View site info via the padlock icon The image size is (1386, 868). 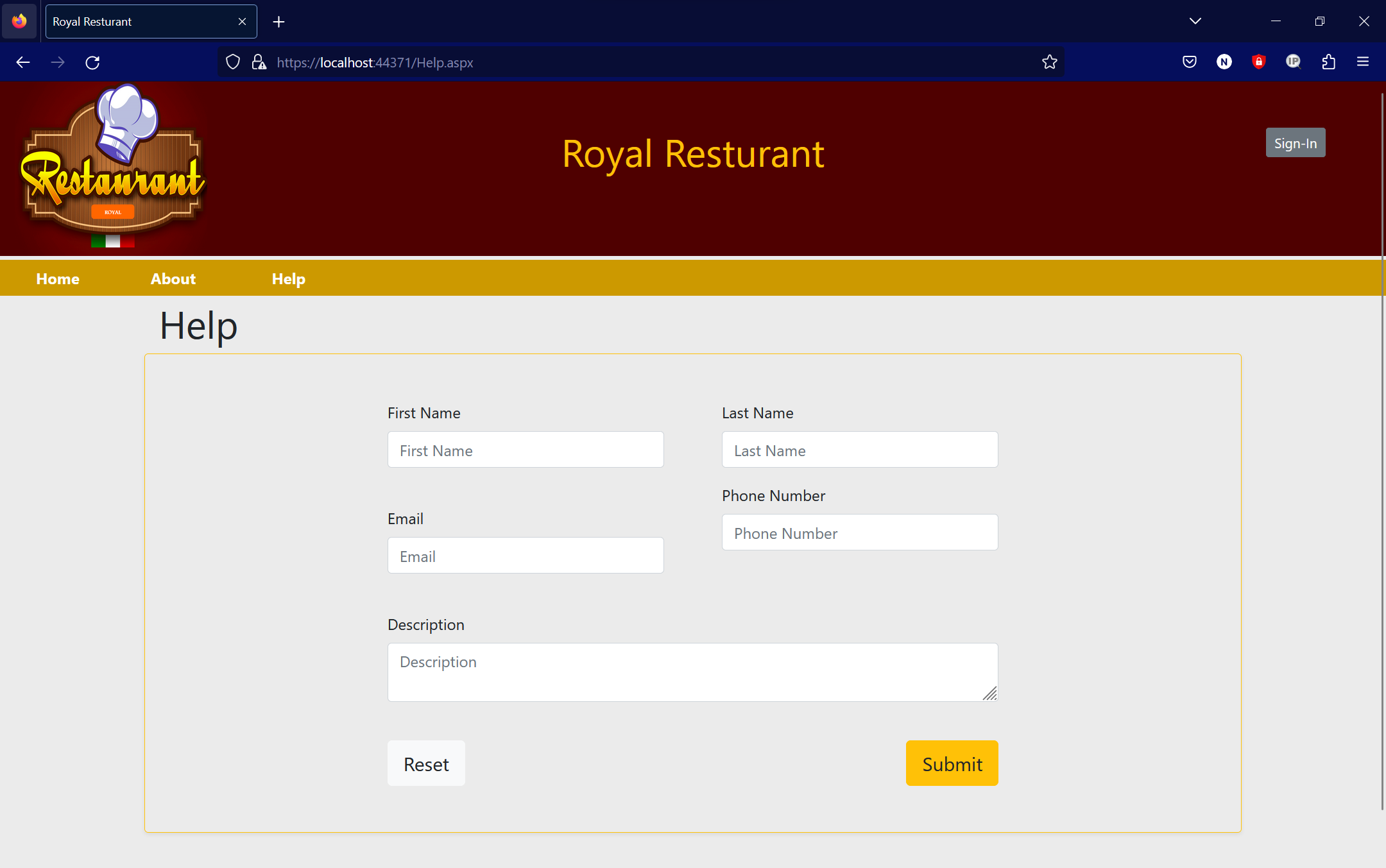[x=259, y=62]
